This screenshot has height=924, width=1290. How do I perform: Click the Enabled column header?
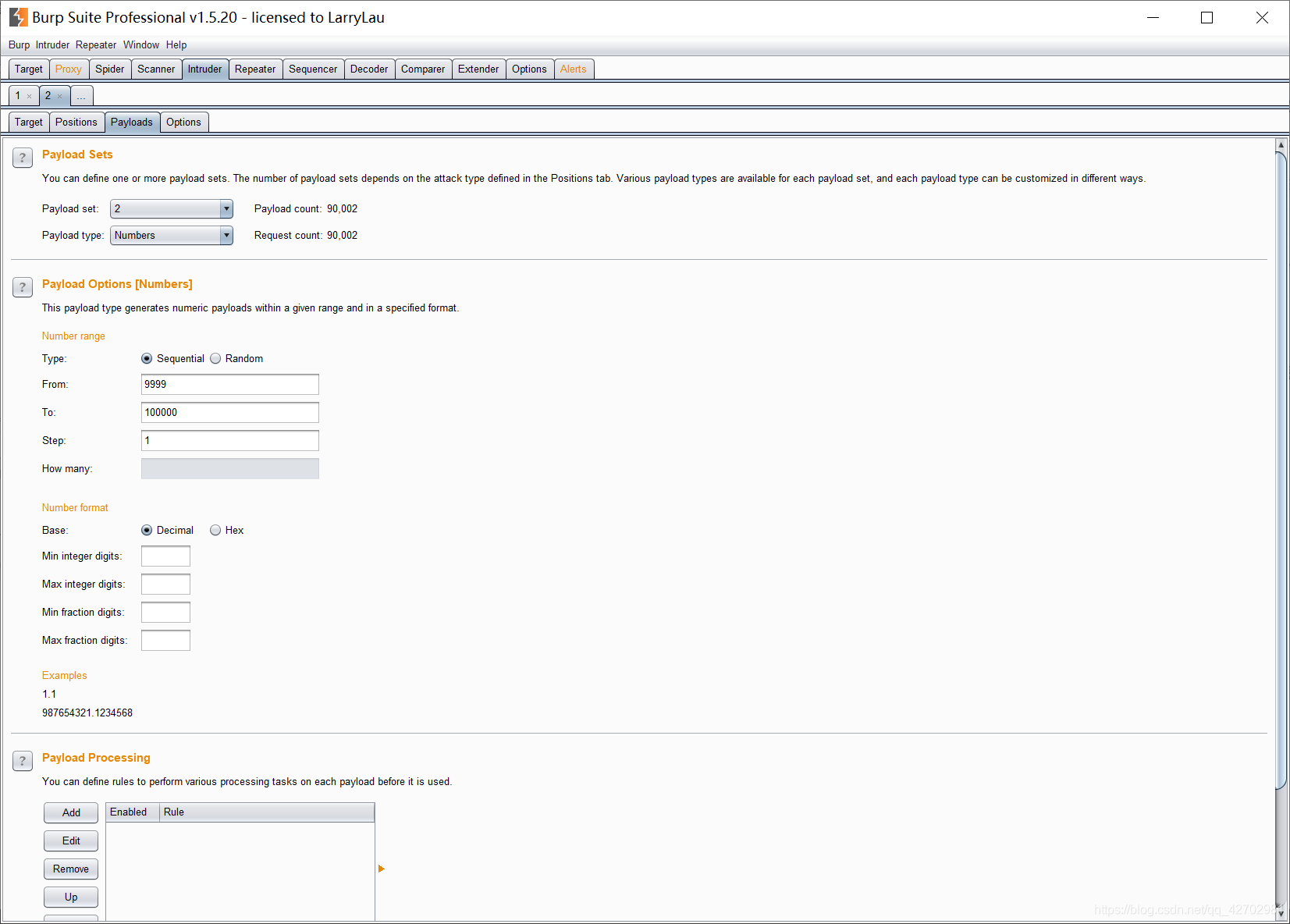[x=133, y=812]
